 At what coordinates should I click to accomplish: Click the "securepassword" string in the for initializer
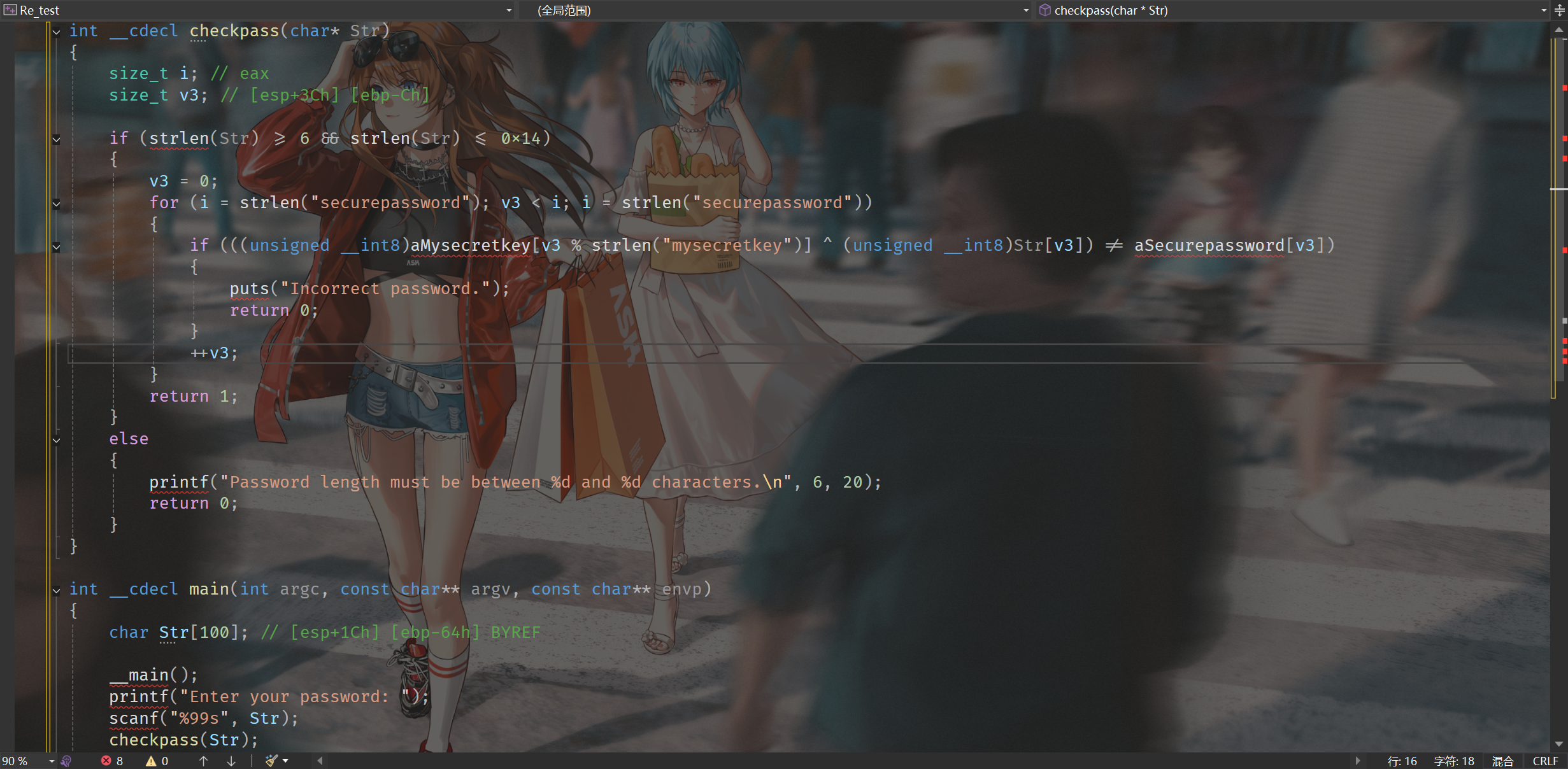tap(390, 203)
